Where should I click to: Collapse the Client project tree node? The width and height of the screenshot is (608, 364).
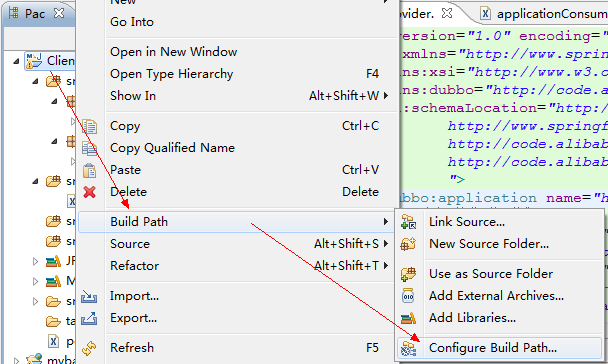point(16,61)
